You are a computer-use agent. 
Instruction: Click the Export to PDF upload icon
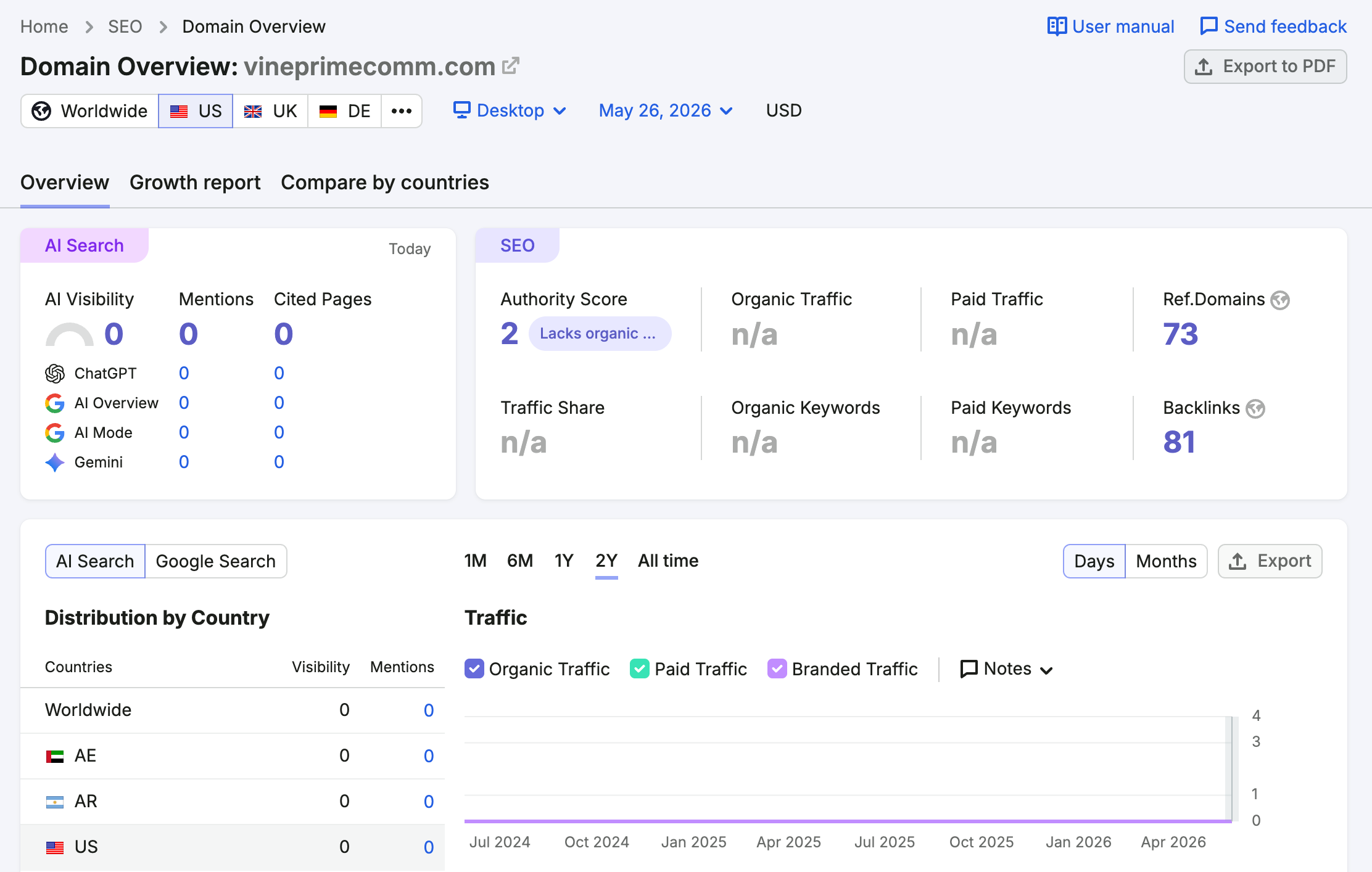point(1204,67)
